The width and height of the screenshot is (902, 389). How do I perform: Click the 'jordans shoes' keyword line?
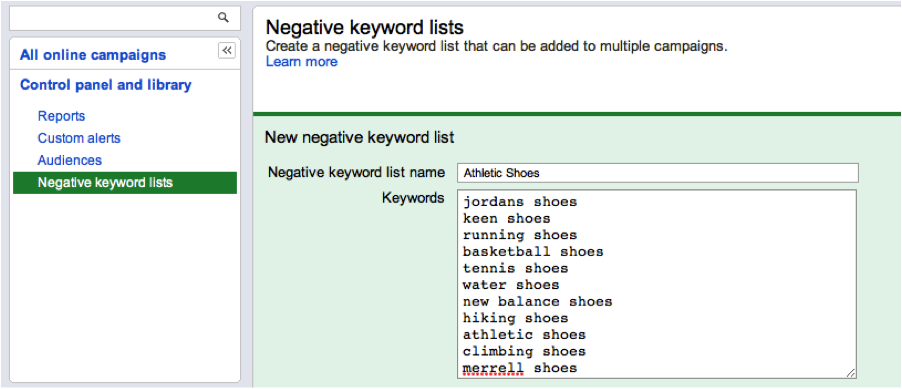(520, 202)
